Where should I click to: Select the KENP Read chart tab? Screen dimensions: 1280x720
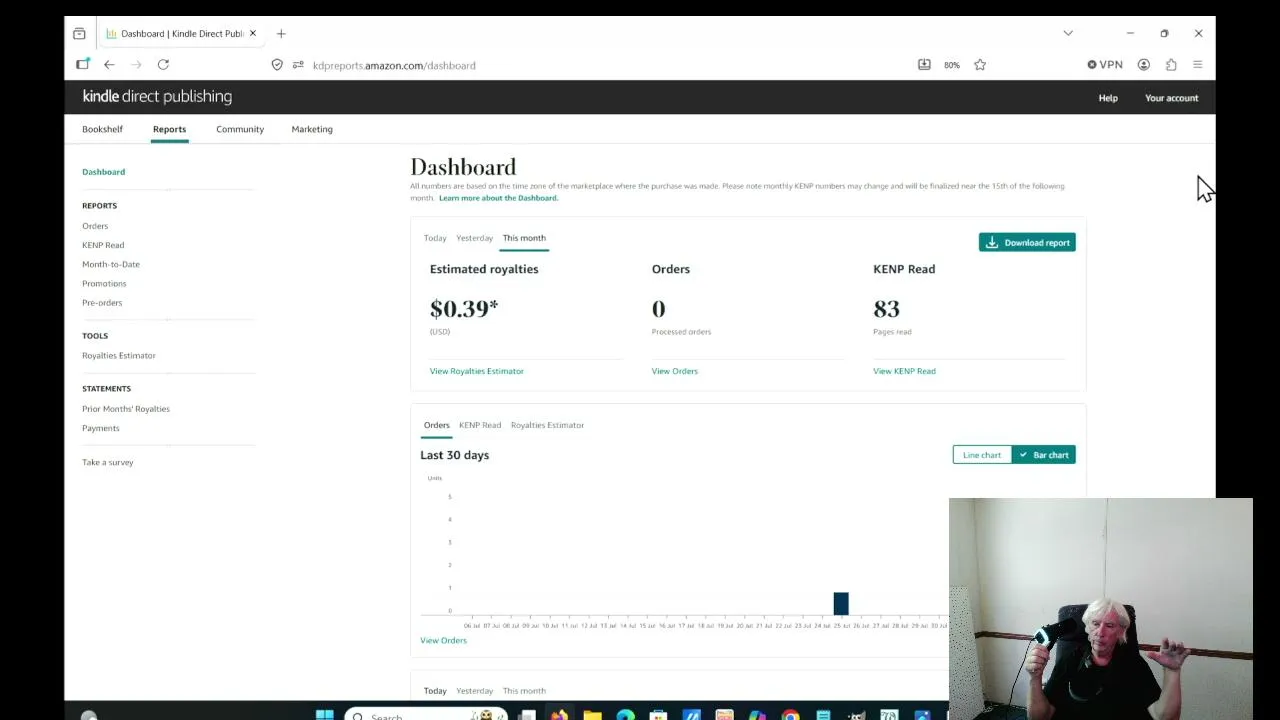[x=480, y=425]
